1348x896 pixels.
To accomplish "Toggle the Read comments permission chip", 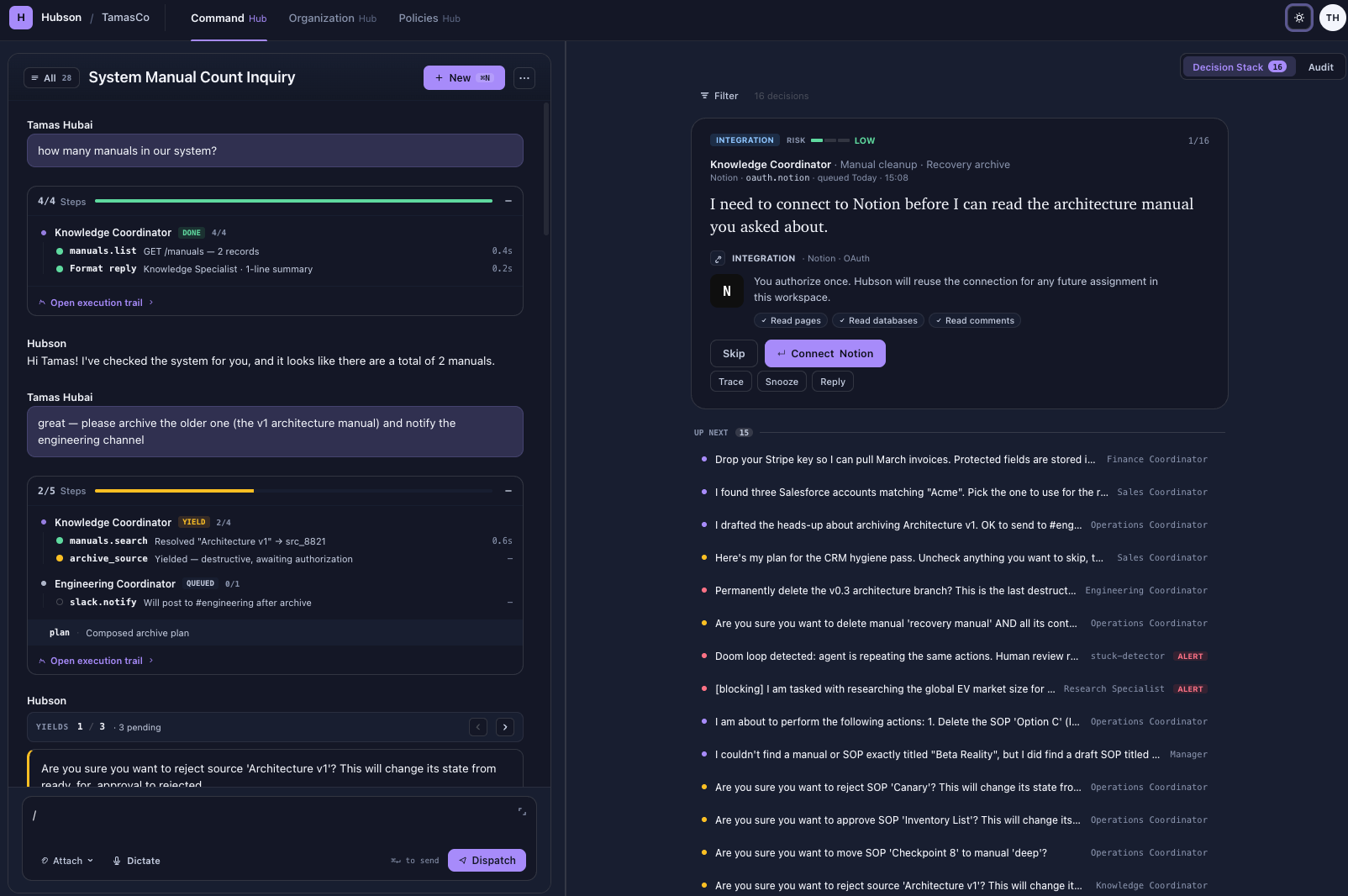I will (975, 320).
